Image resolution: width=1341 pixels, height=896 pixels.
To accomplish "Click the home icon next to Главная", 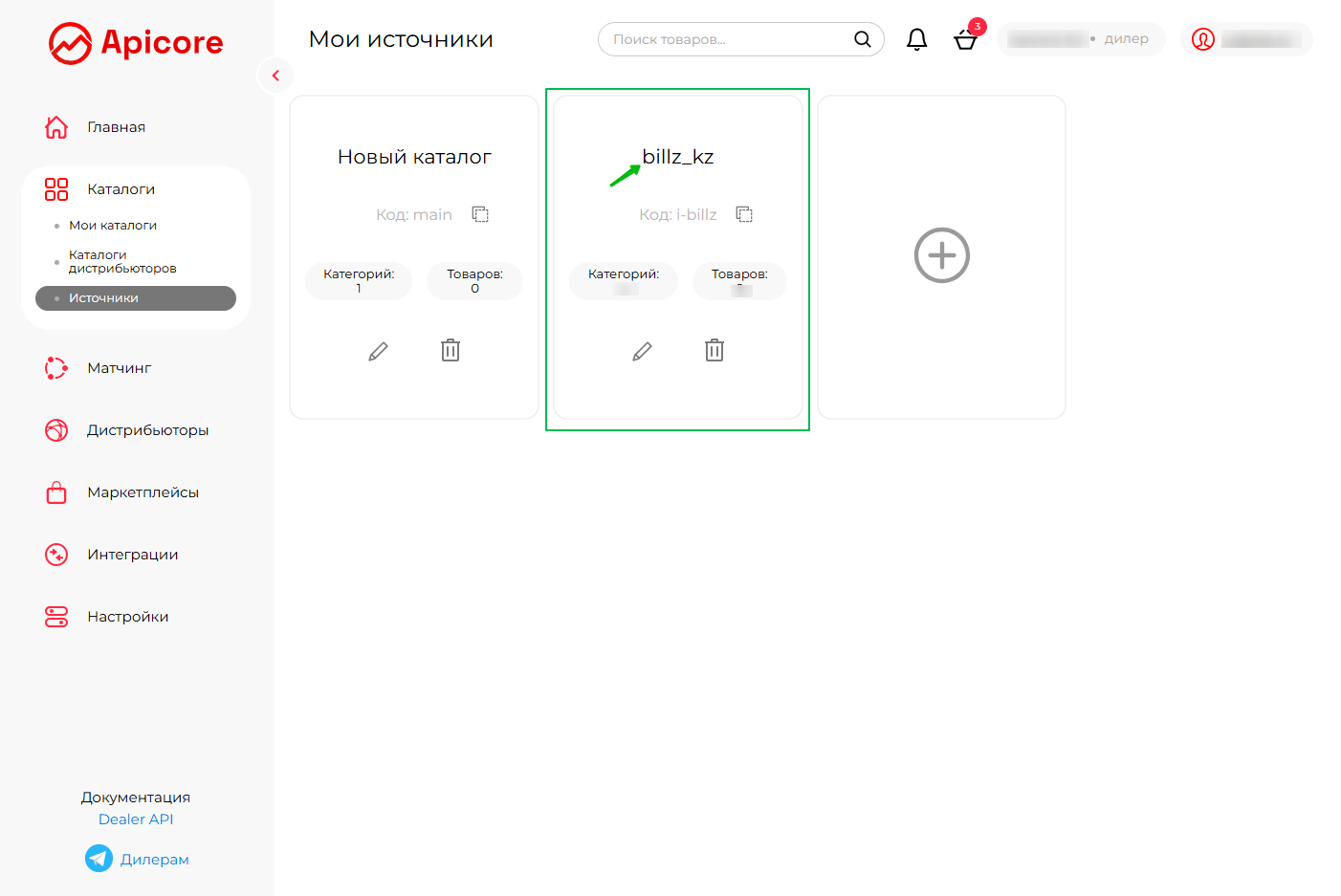I will pyautogui.click(x=56, y=127).
